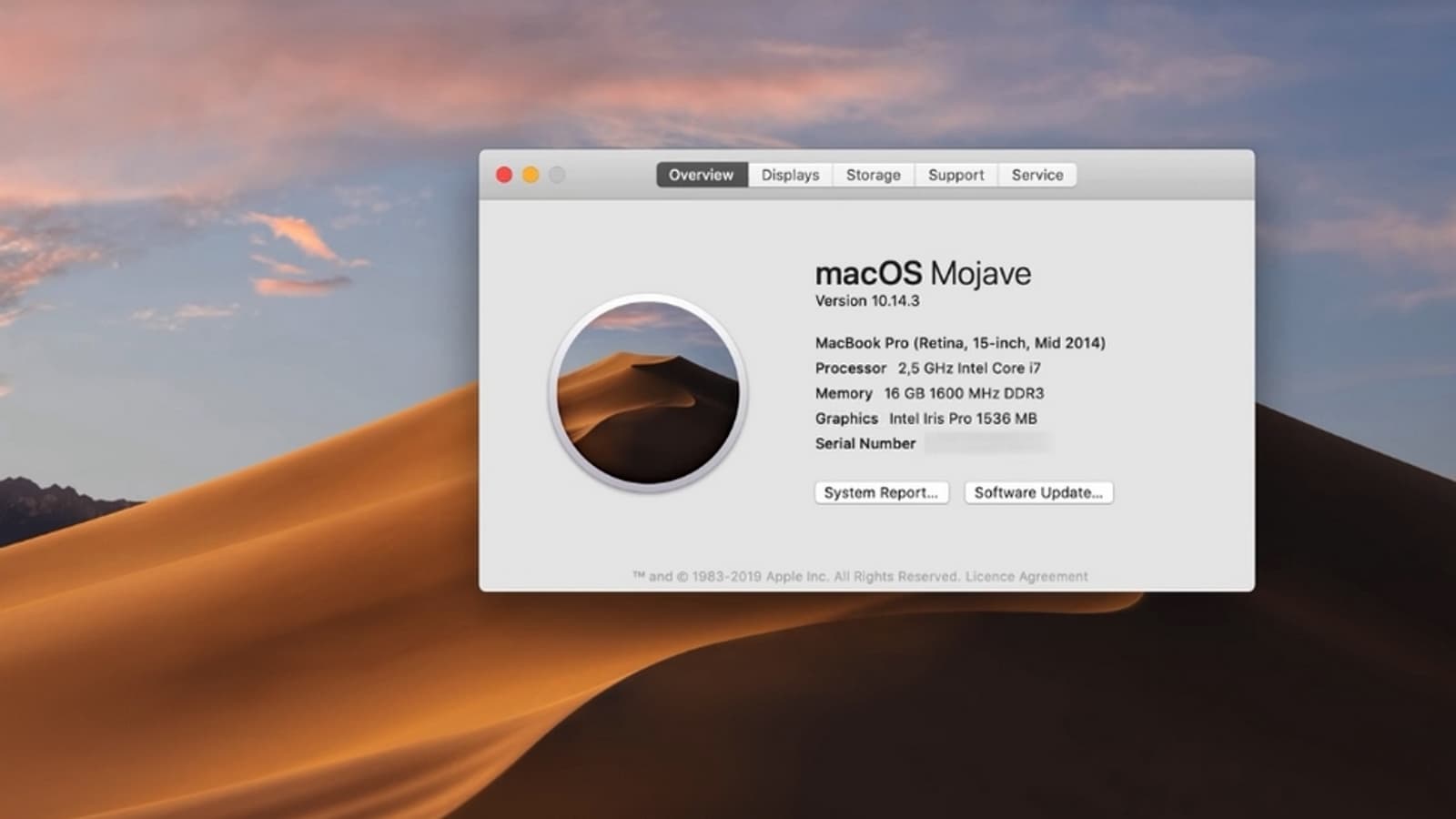Click the Apple Inc. copyright notice
Viewport: 1456px width, 819px height.
(x=796, y=576)
